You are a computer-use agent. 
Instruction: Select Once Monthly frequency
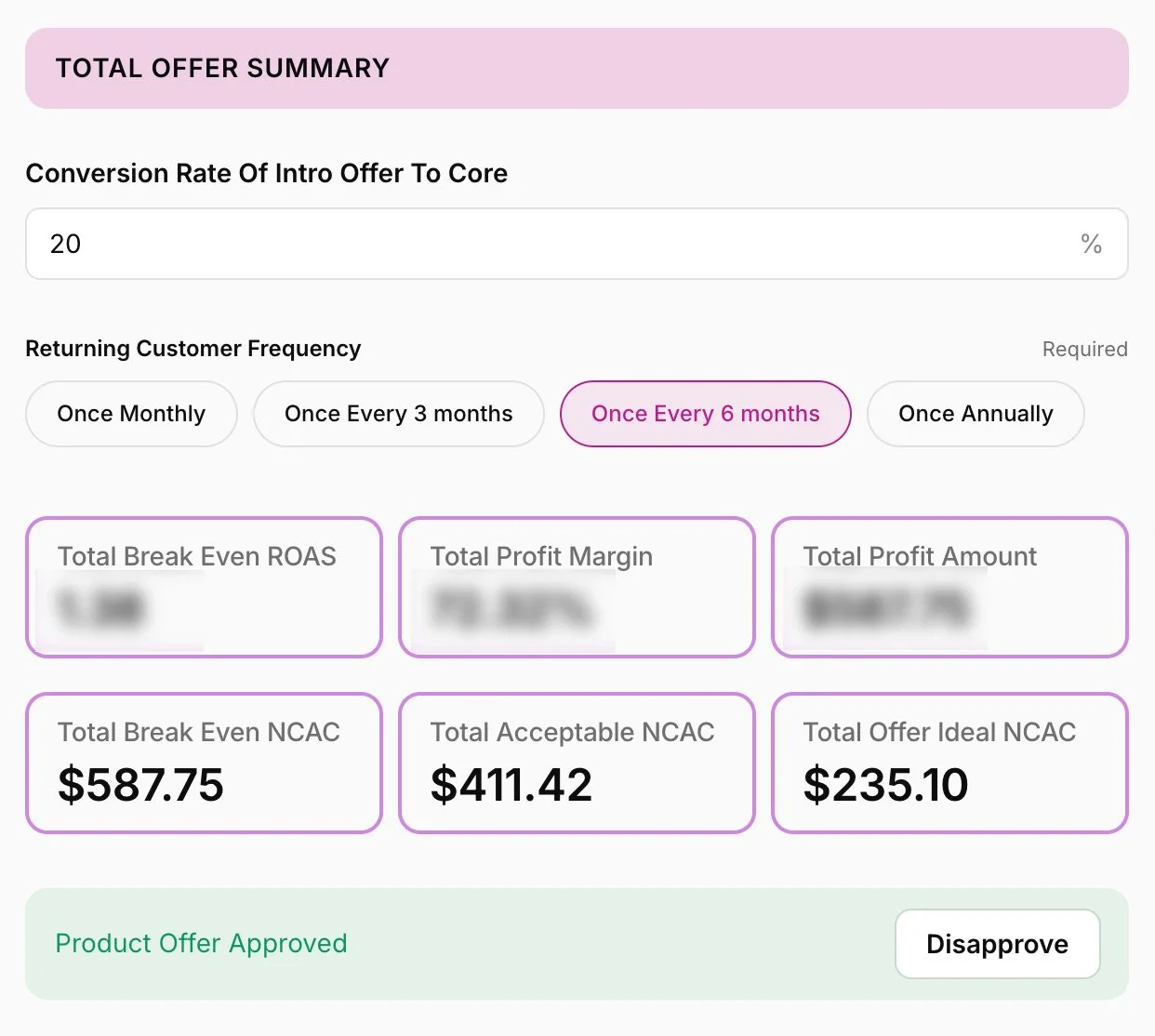click(131, 414)
